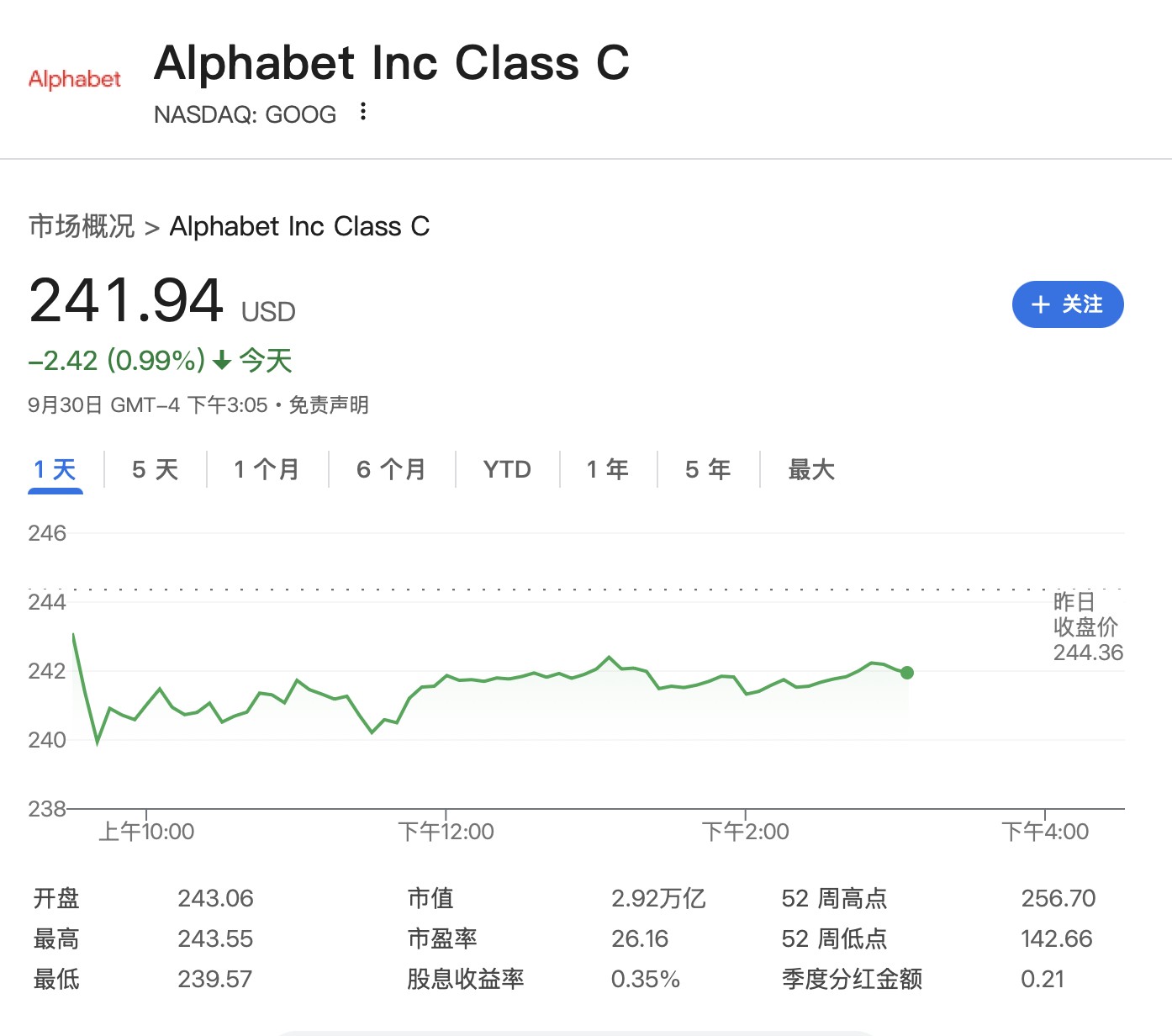This screenshot has height=1036, width=1172.
Task: Open the 市场概况 breadcrumb link
Action: coord(82,226)
